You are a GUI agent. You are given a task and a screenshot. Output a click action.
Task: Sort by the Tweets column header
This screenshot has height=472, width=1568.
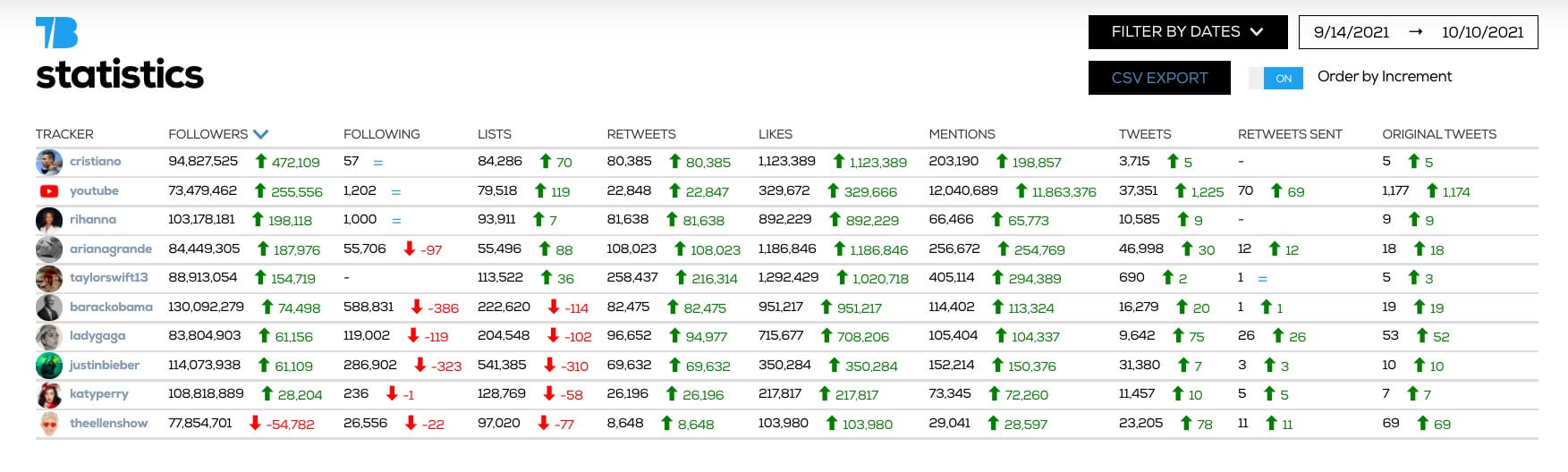[x=1145, y=134]
